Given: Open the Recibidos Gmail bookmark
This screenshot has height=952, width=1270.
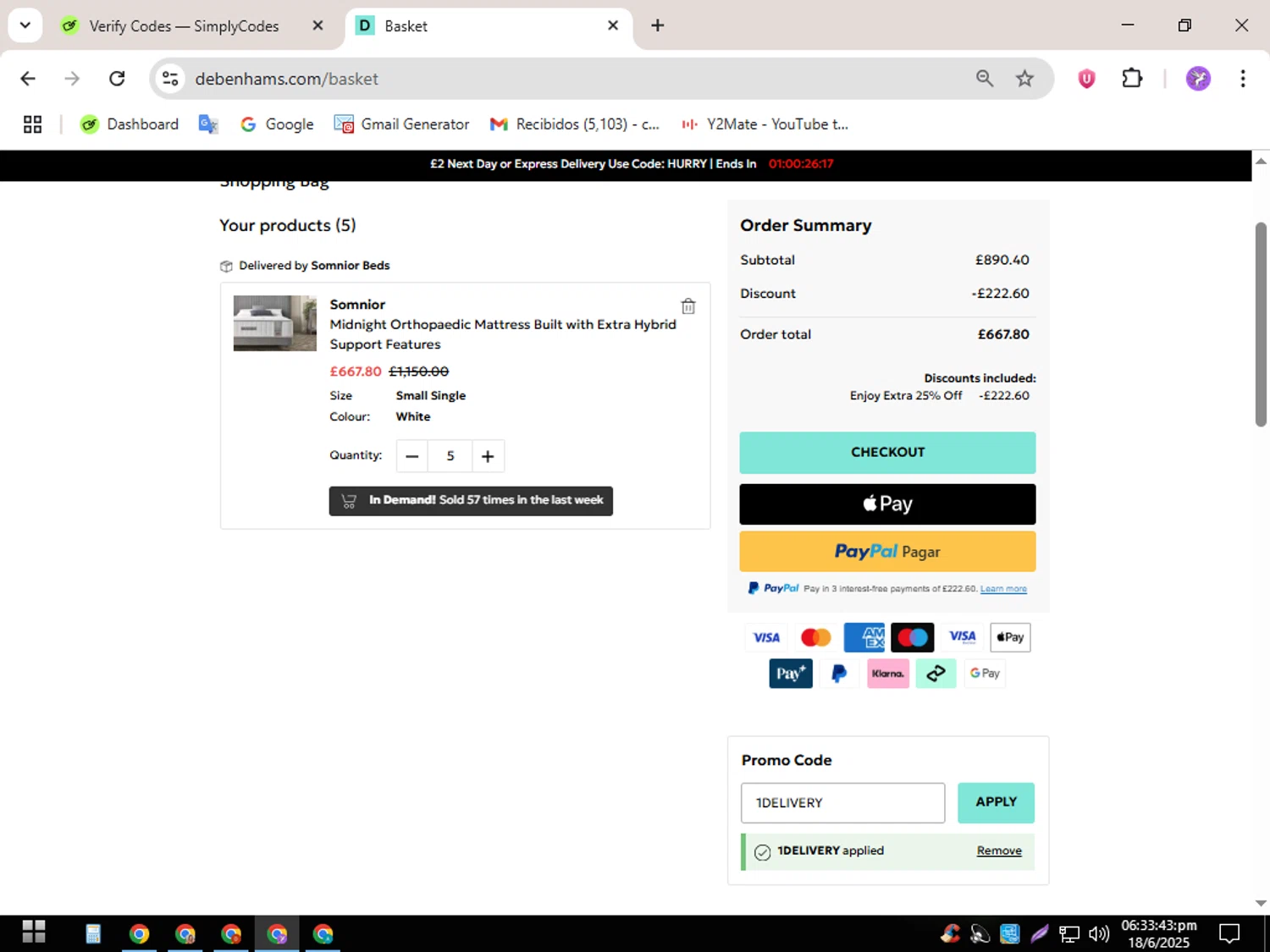Looking at the screenshot, I should (575, 124).
